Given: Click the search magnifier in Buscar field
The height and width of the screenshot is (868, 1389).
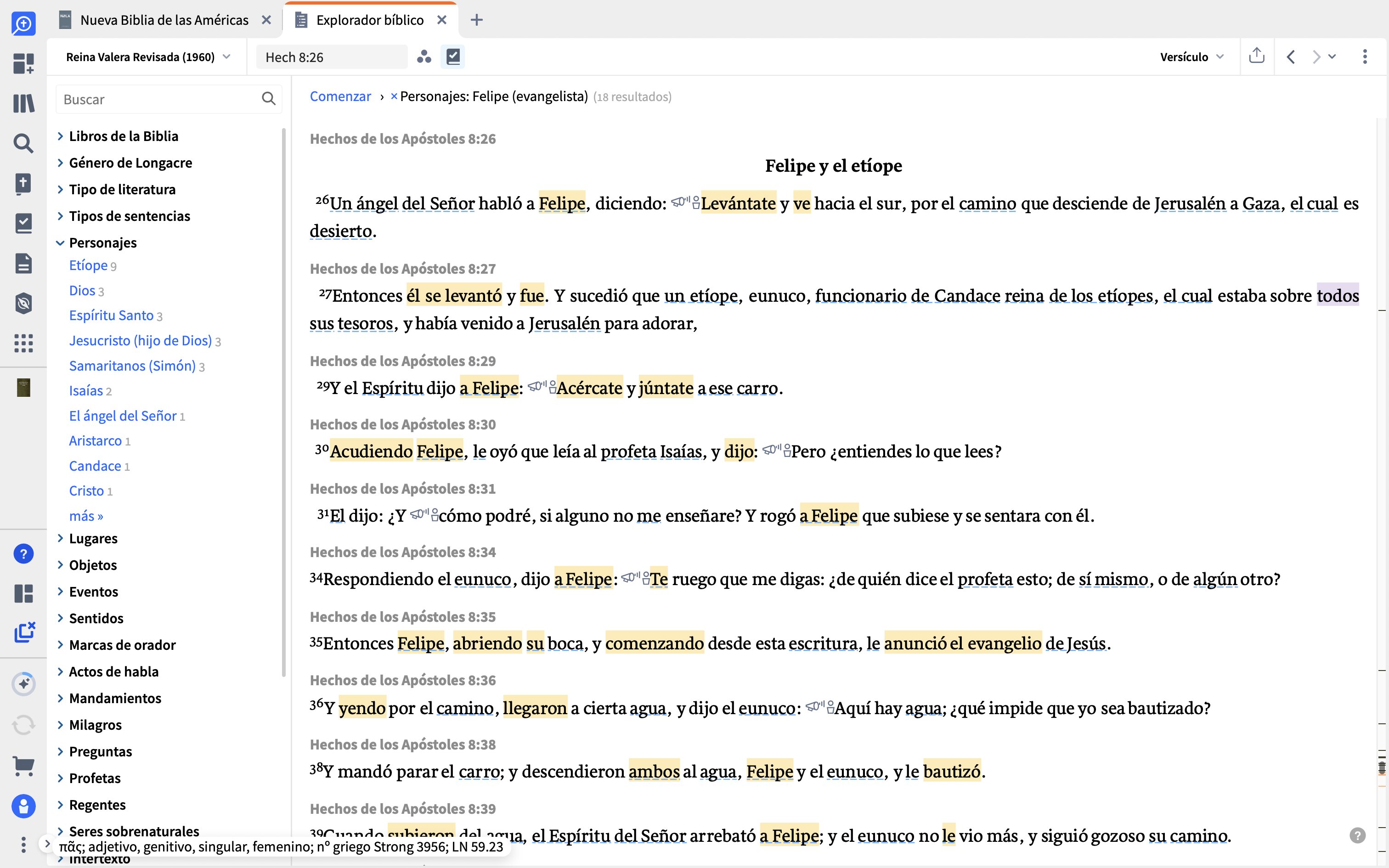Looking at the screenshot, I should [x=269, y=99].
